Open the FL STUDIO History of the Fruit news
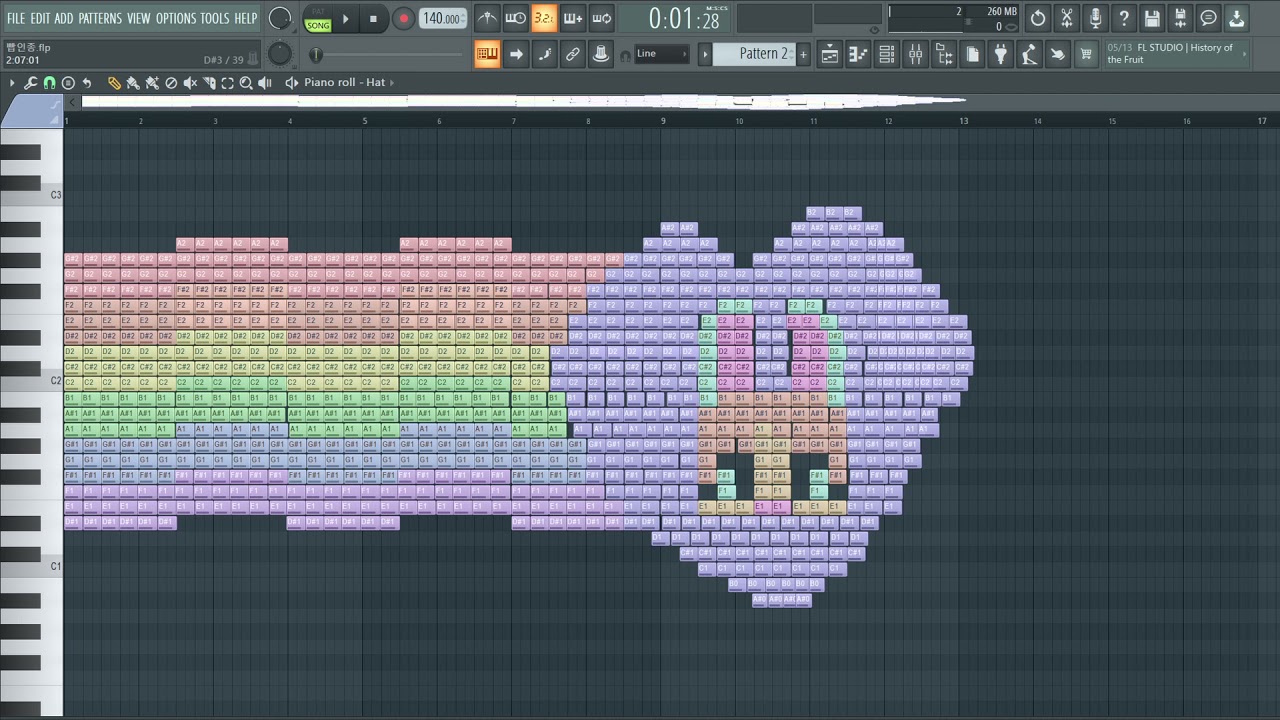Screen dimensions: 1280x720 [x=1176, y=54]
